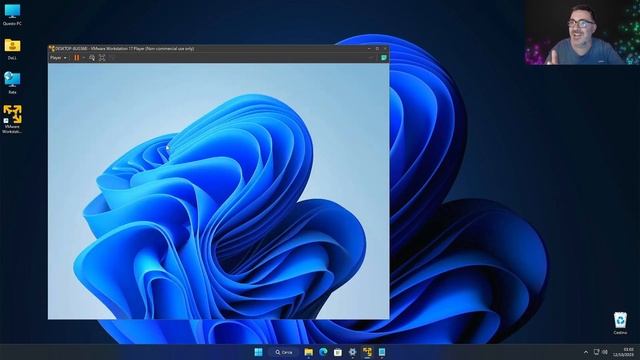Select the Rete network desktop icon
Viewport: 640px width, 360px height.
[x=12, y=83]
